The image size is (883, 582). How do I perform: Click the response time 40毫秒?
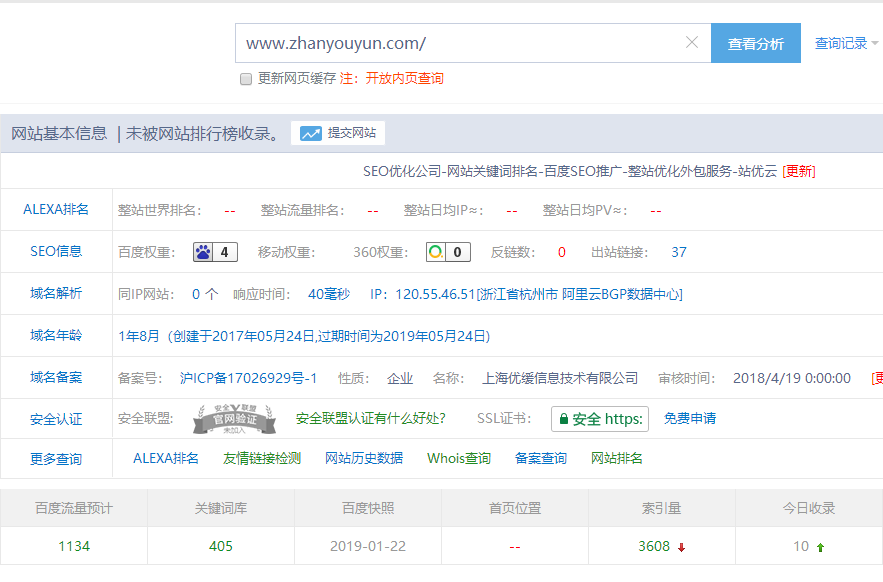pyautogui.click(x=329, y=294)
